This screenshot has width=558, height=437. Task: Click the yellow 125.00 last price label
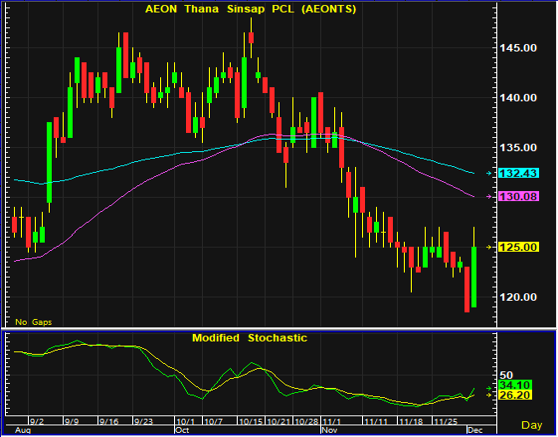click(518, 247)
